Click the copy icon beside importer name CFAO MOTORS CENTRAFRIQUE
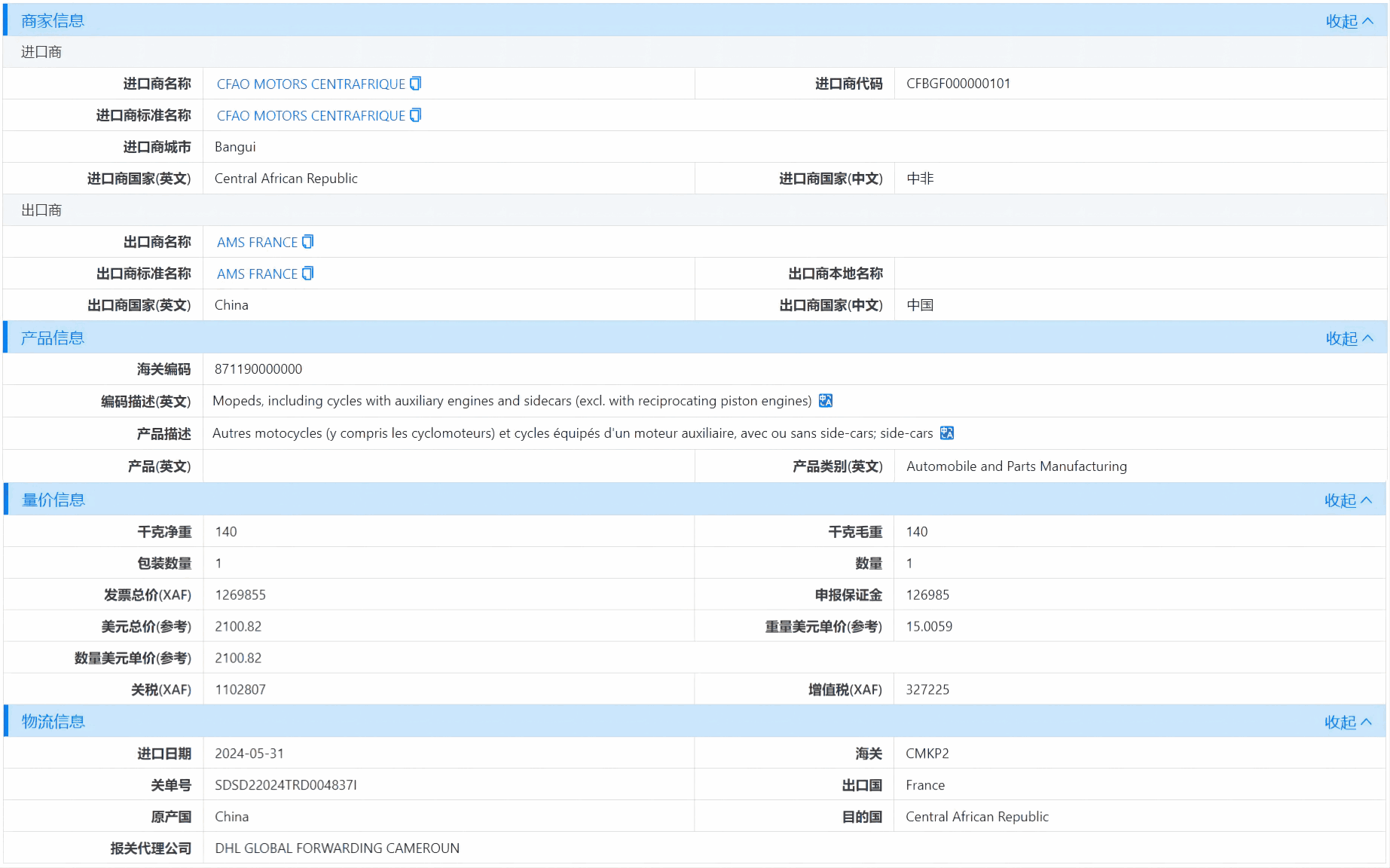The height and width of the screenshot is (868, 1390). pyautogui.click(x=415, y=83)
